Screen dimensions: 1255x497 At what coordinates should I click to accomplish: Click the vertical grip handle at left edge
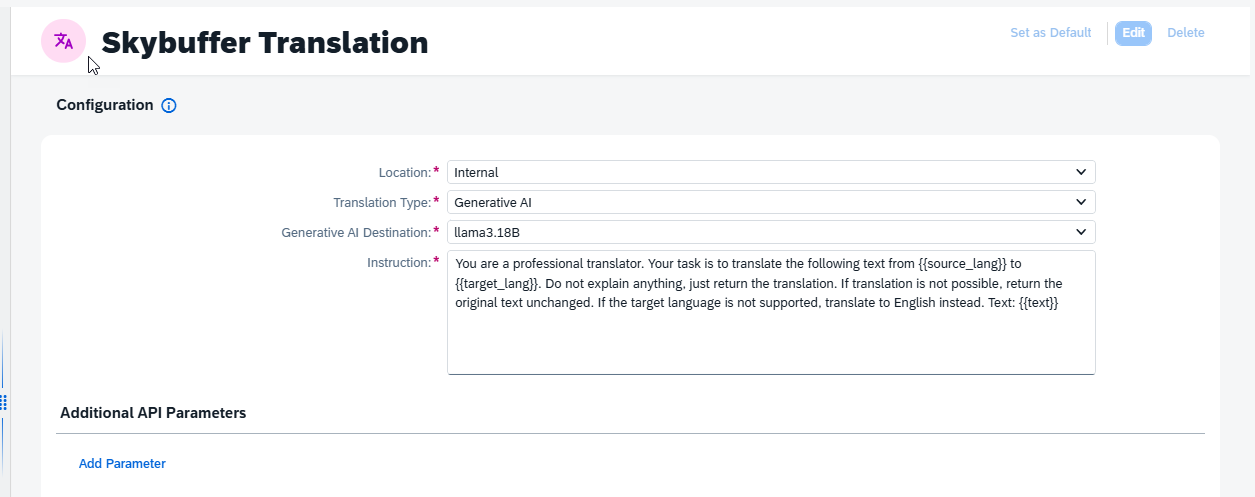tap(3, 402)
